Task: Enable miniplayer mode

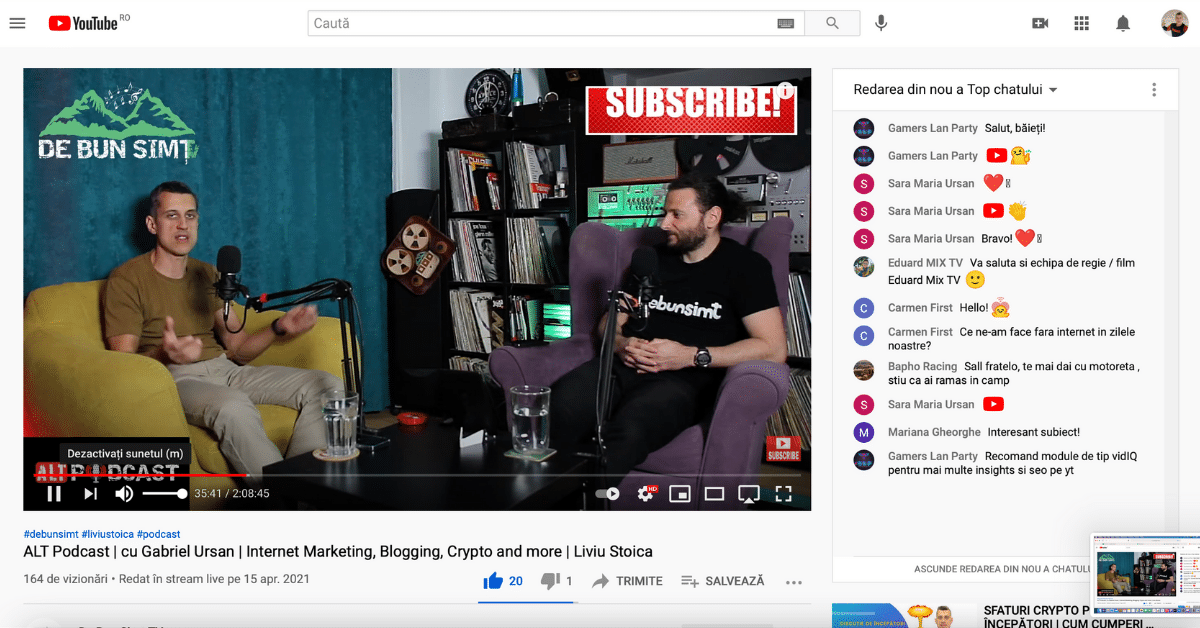Action: coord(680,493)
